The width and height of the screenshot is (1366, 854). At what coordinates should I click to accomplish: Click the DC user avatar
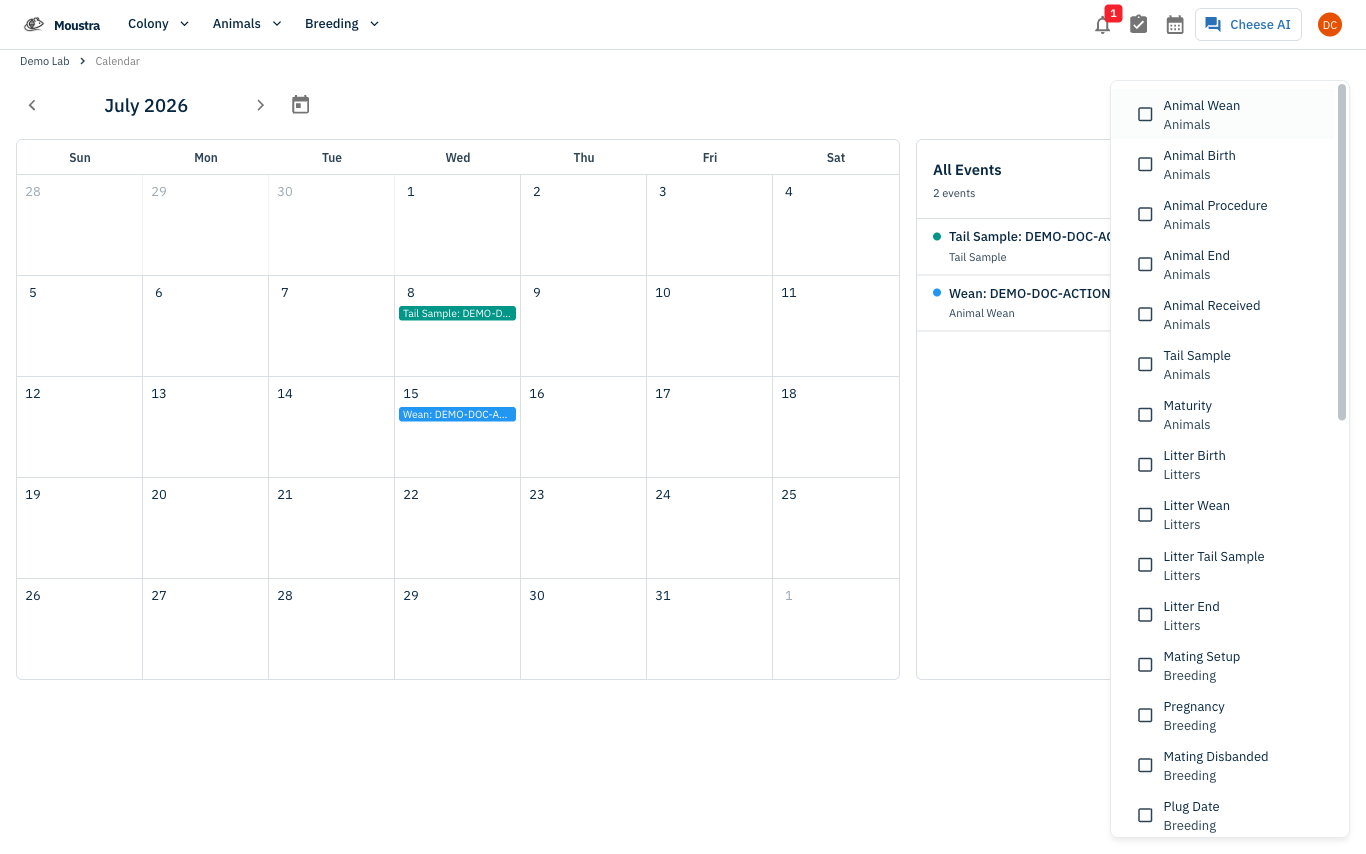click(1329, 25)
